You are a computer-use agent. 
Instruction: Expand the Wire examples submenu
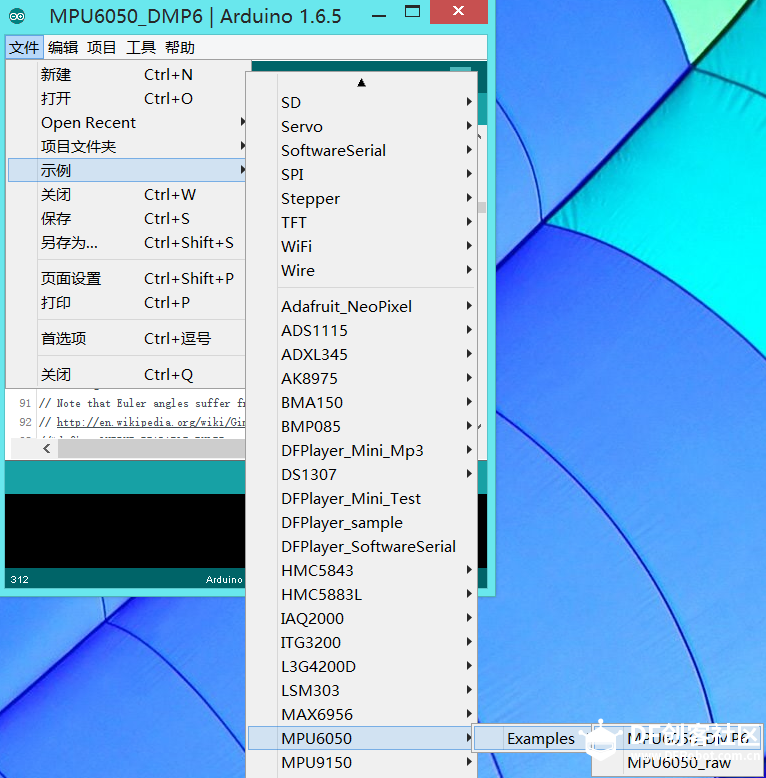tap(362, 270)
